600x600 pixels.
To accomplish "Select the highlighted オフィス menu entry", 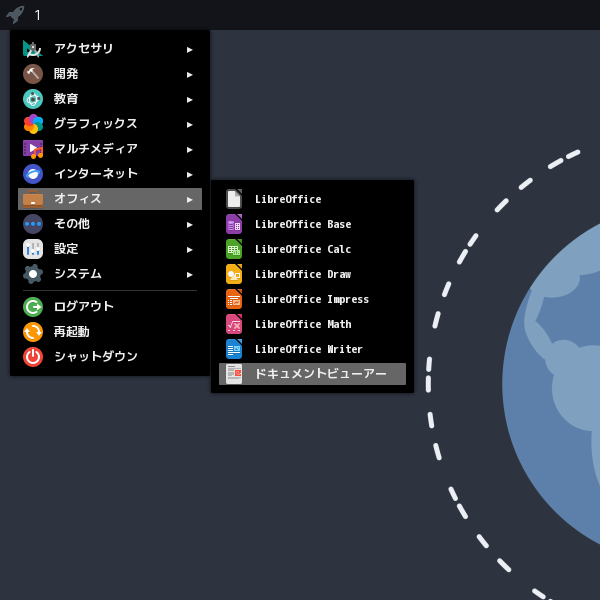I will (110, 199).
